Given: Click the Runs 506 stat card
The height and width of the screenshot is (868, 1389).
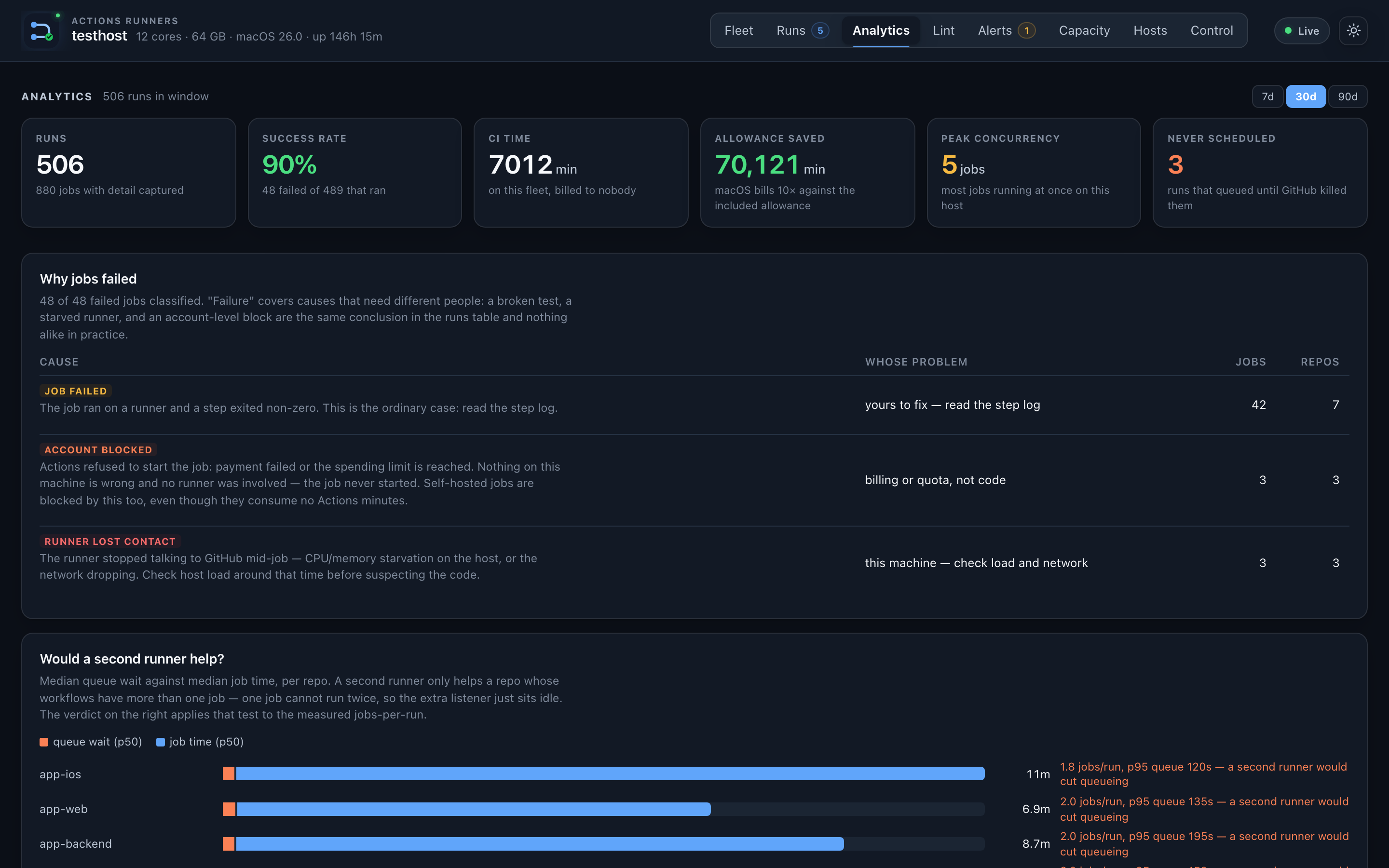Looking at the screenshot, I should [x=129, y=172].
